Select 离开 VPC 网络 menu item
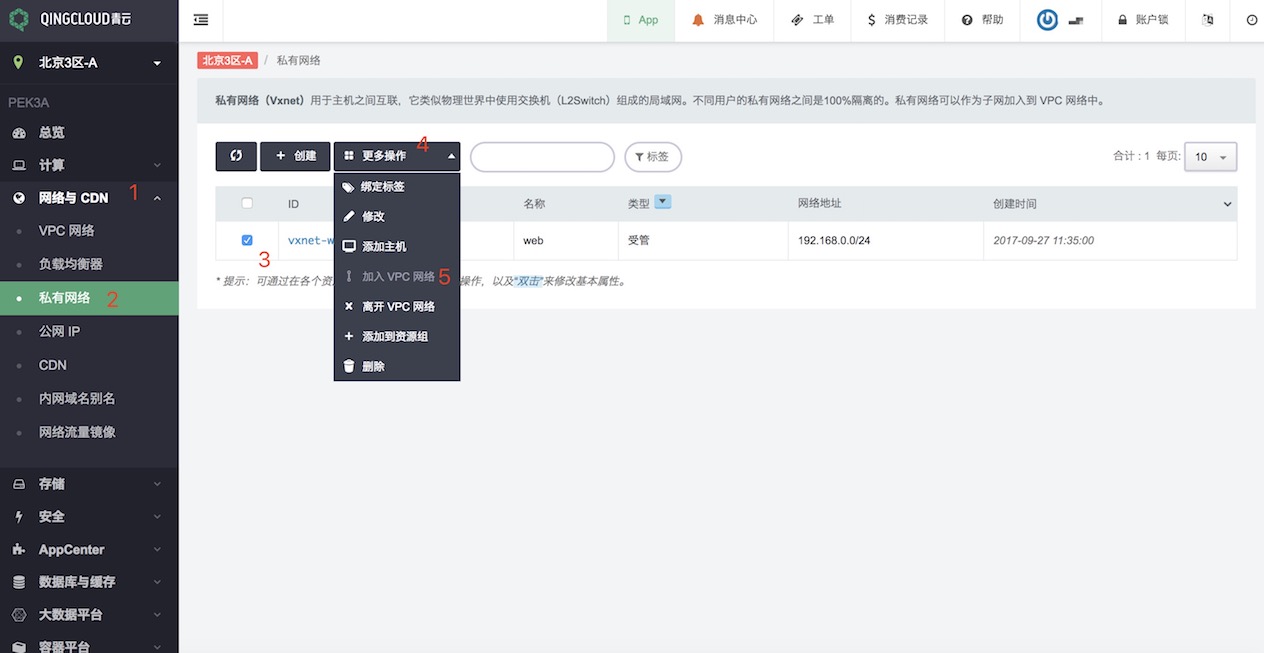The height and width of the screenshot is (653, 1264). pos(397,307)
